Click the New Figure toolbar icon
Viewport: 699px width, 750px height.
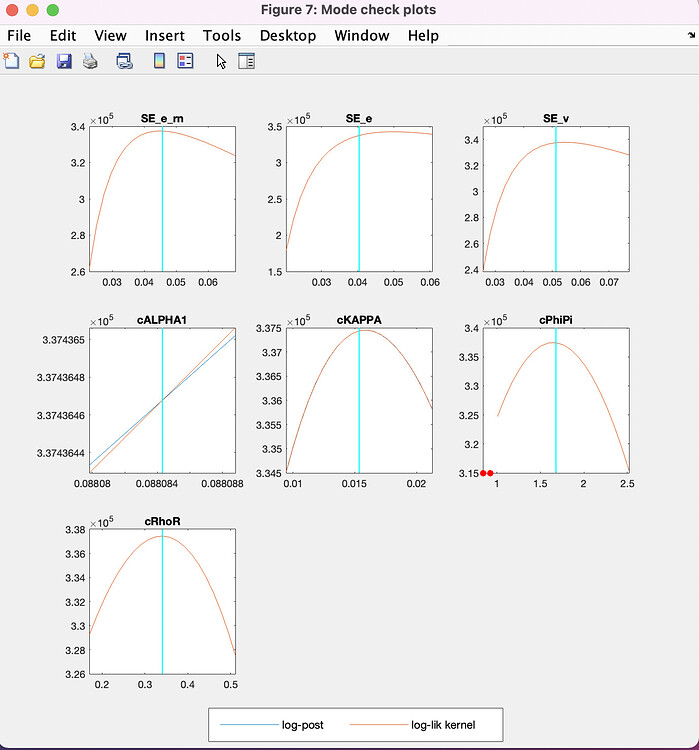12,61
